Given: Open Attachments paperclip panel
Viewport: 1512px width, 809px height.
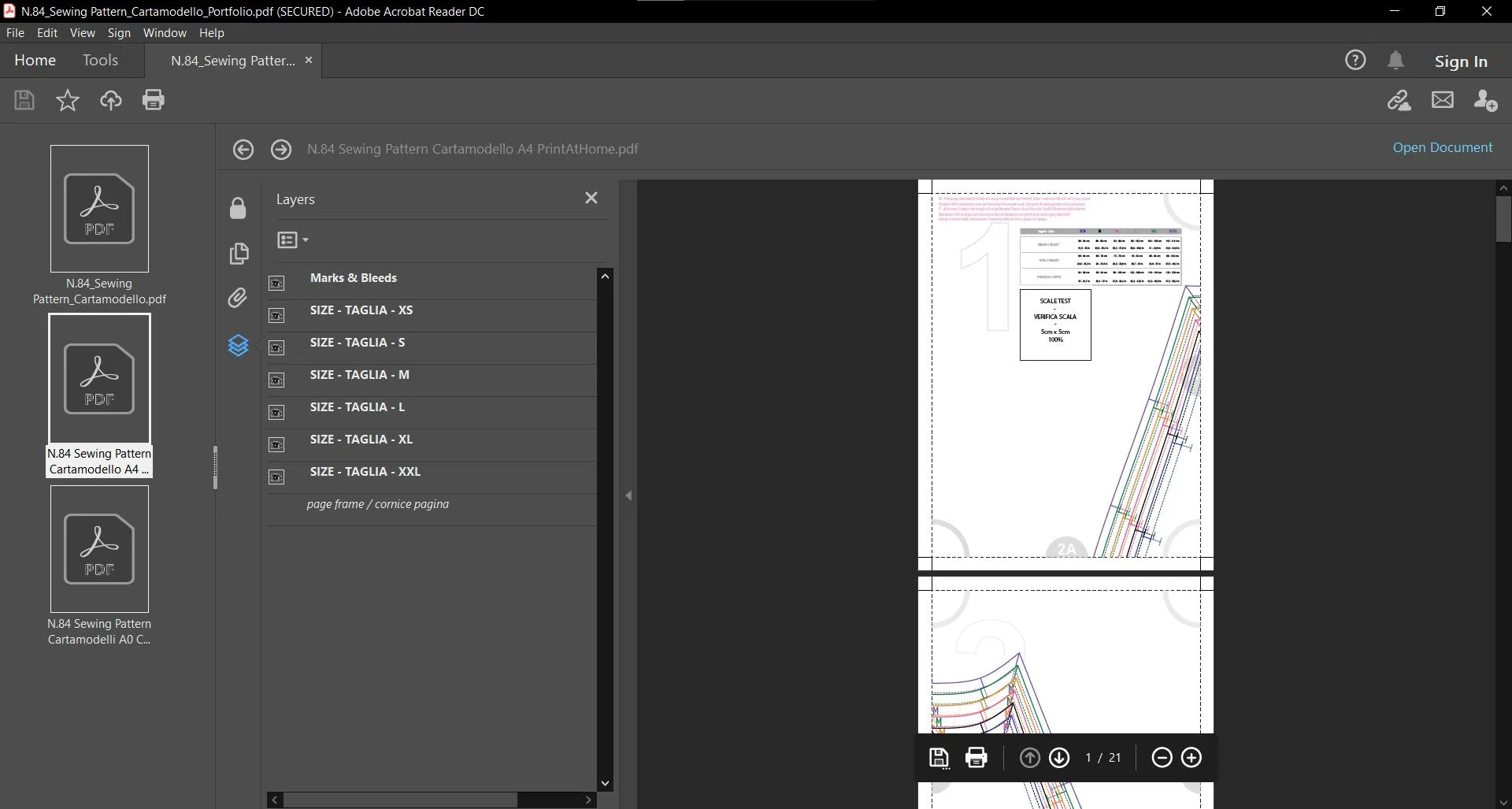Looking at the screenshot, I should [x=237, y=298].
